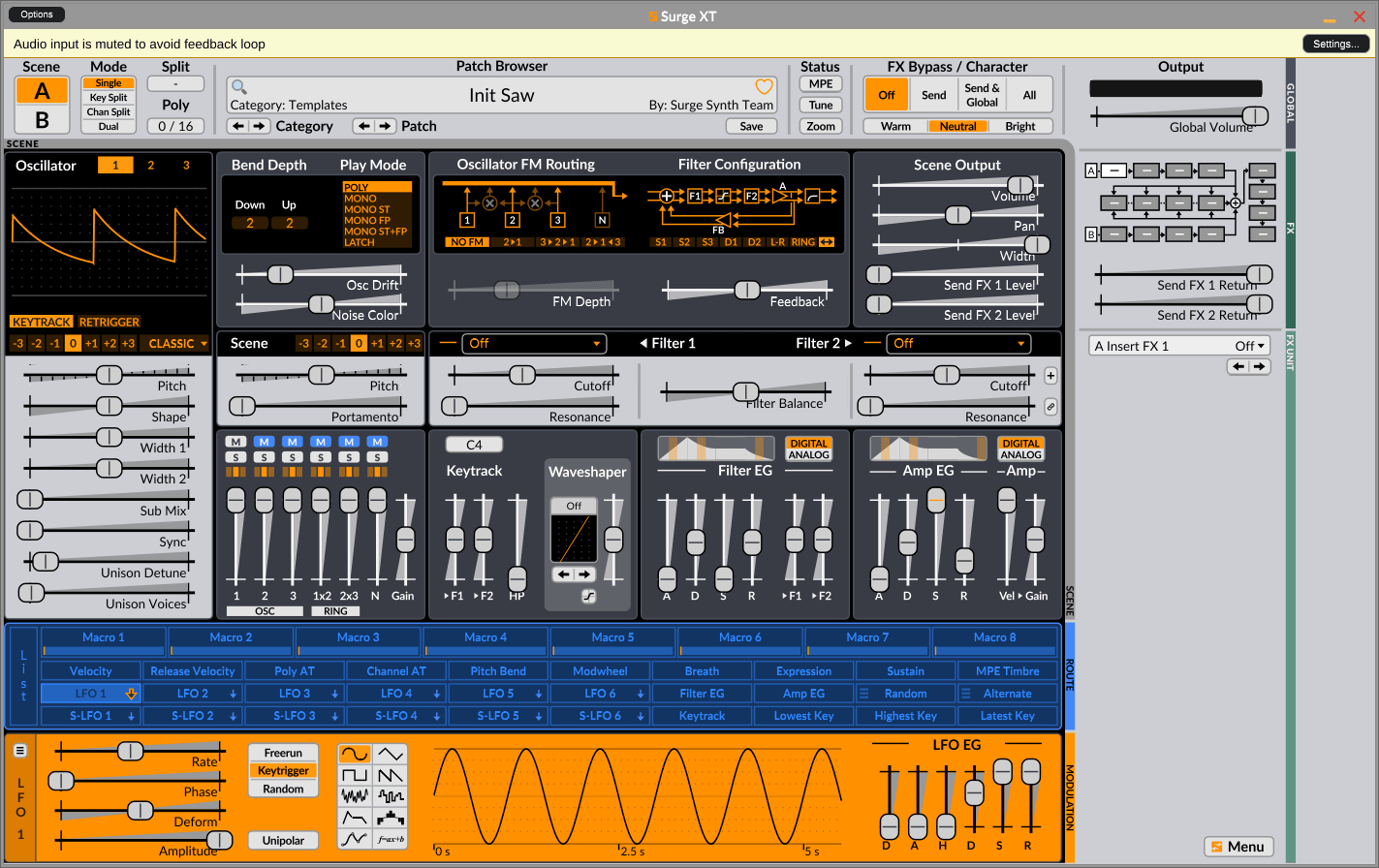
Task: Expand LFO 2 modulator arrow
Action: click(233, 694)
